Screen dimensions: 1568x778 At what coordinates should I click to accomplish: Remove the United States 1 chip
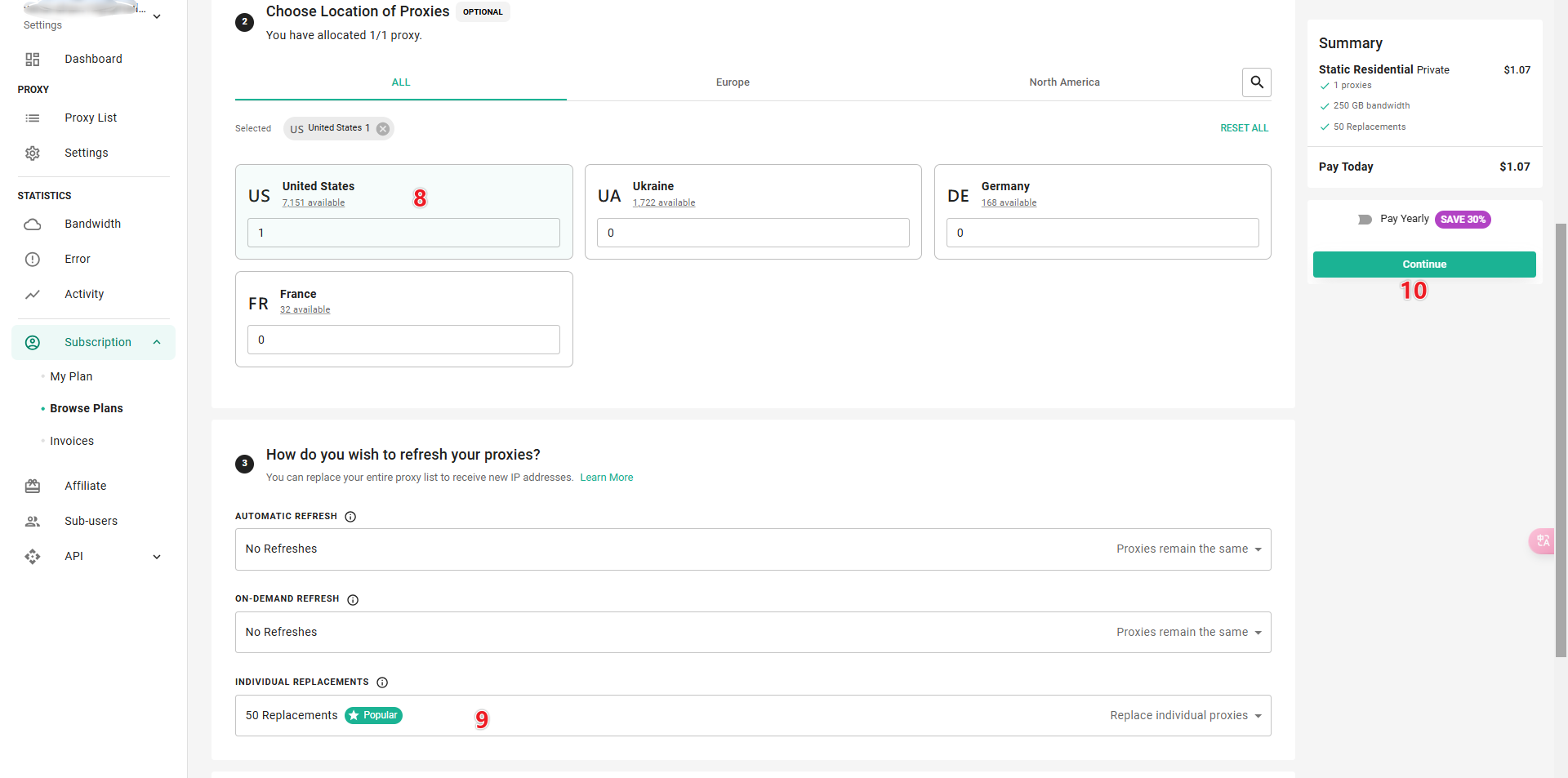coord(383,129)
